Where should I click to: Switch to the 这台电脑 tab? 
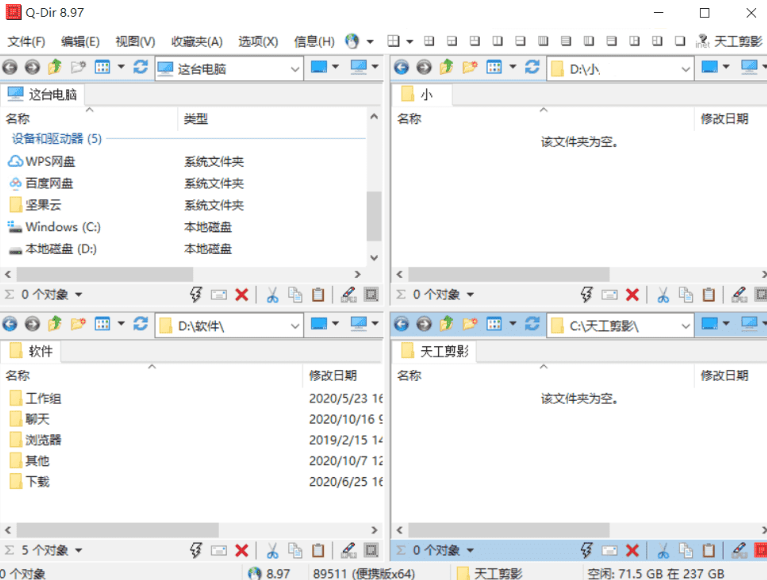point(43,94)
